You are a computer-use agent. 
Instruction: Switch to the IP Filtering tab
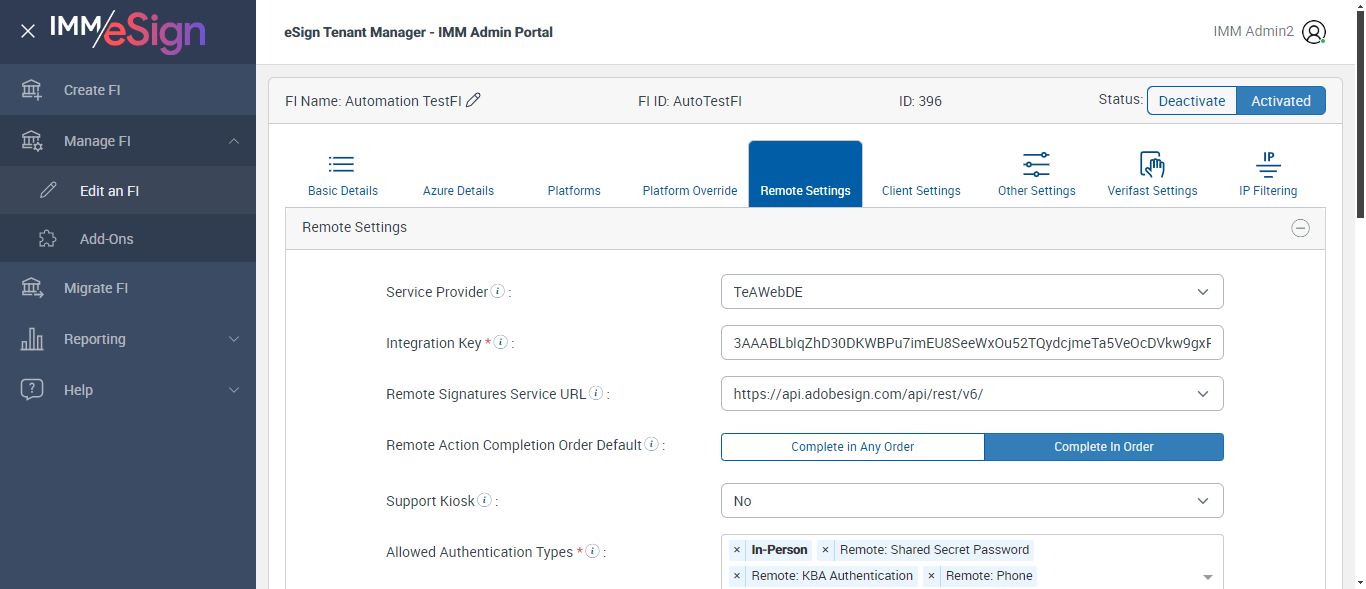point(1268,174)
